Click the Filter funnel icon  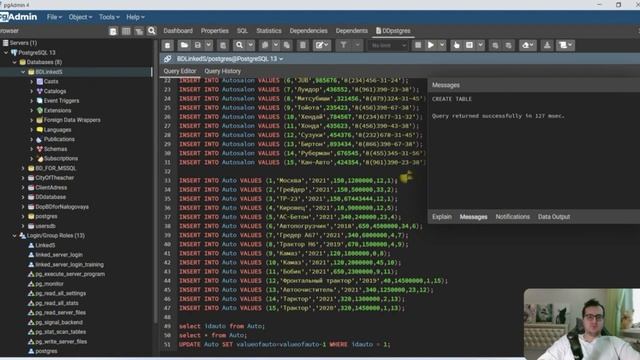click(343, 45)
